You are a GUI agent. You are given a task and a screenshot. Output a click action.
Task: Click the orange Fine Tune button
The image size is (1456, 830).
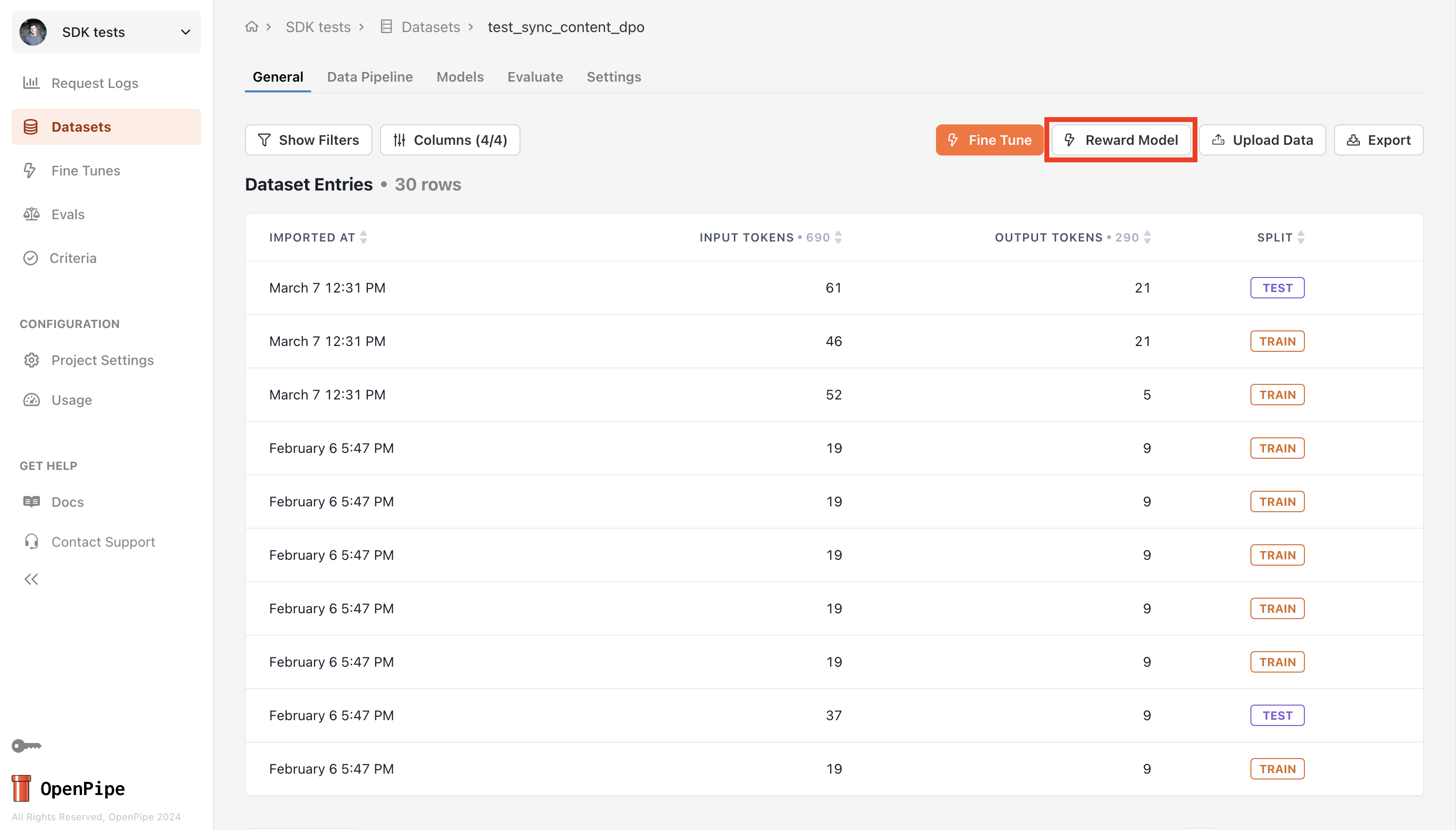[x=989, y=140]
